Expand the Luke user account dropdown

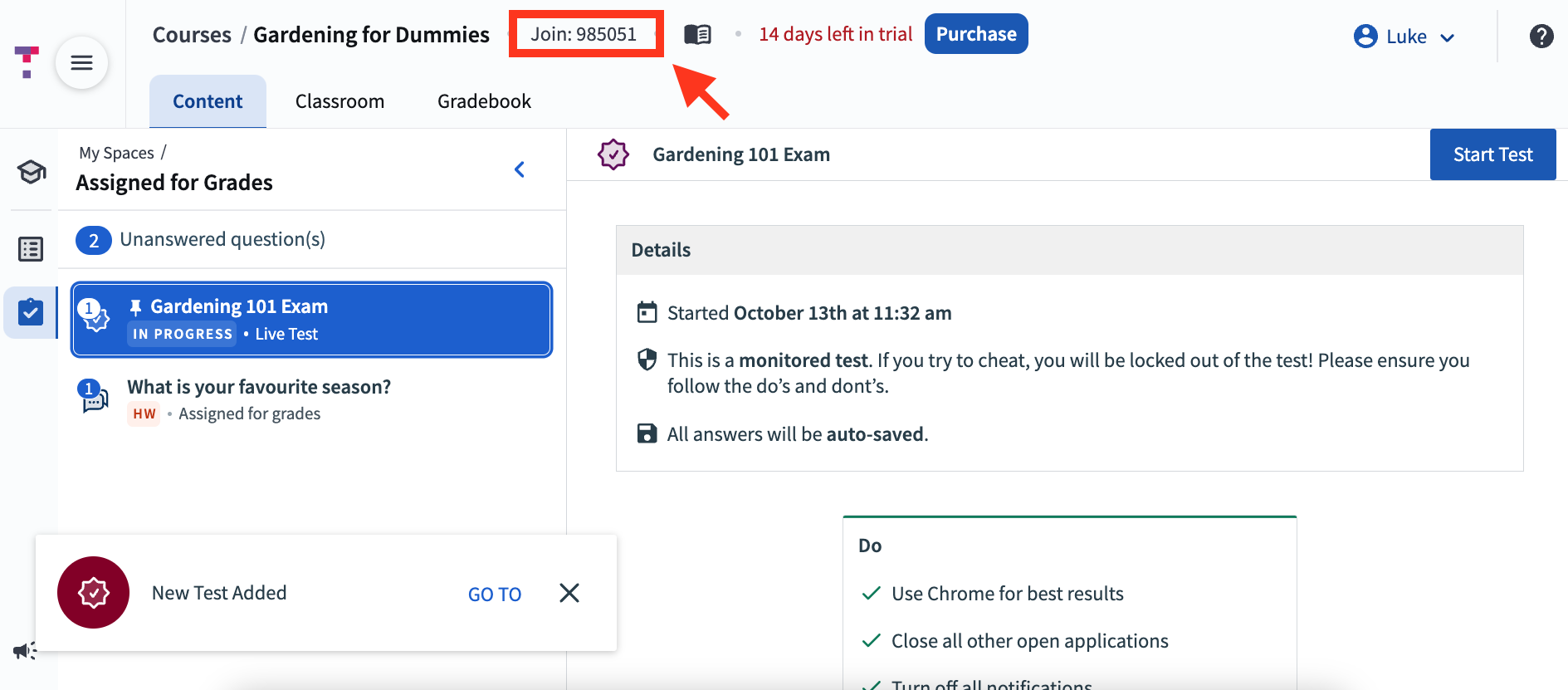point(1404,37)
